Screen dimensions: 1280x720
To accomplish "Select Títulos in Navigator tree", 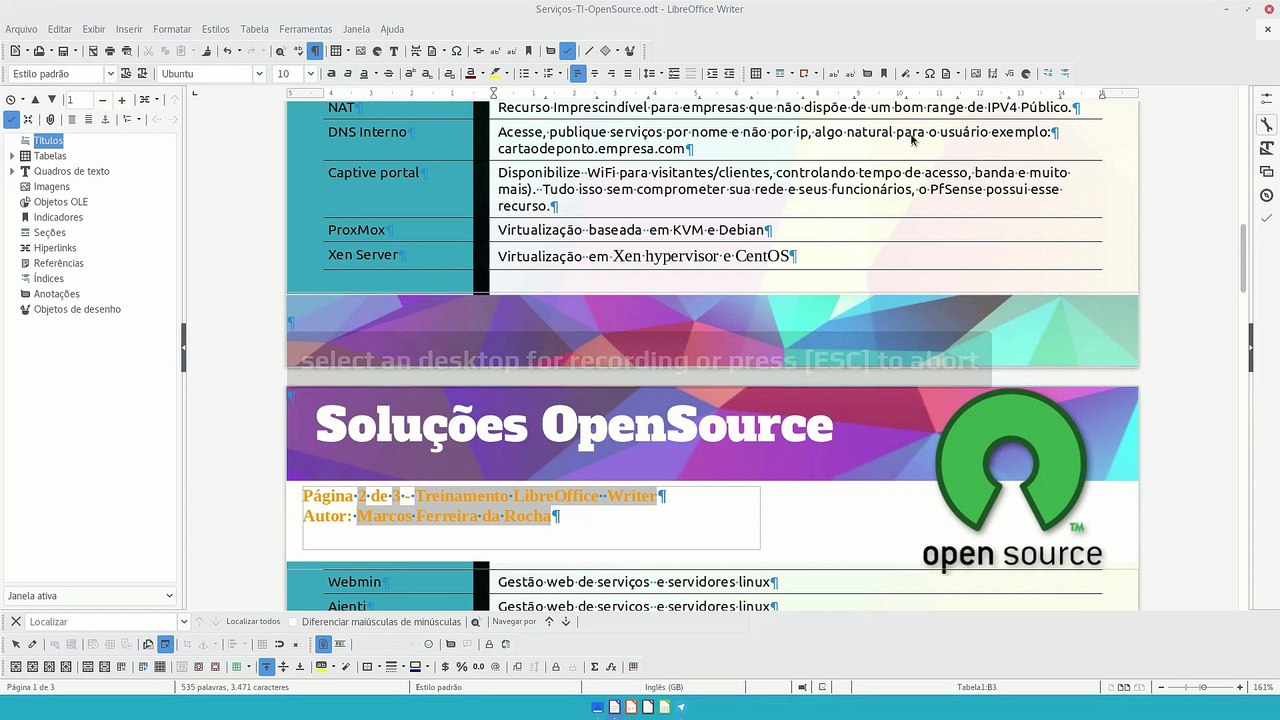I will tap(48, 141).
